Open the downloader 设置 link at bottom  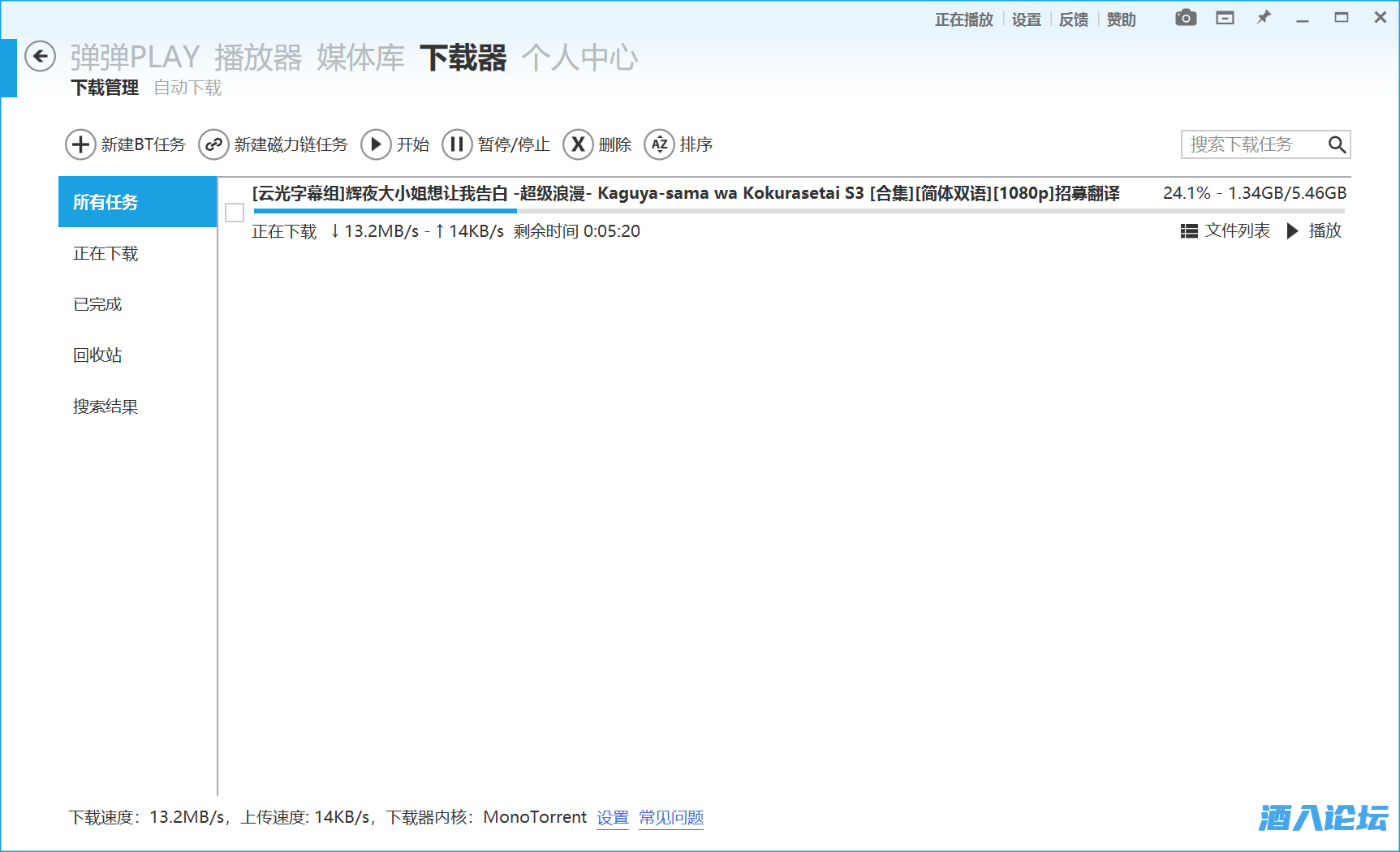pyautogui.click(x=613, y=817)
